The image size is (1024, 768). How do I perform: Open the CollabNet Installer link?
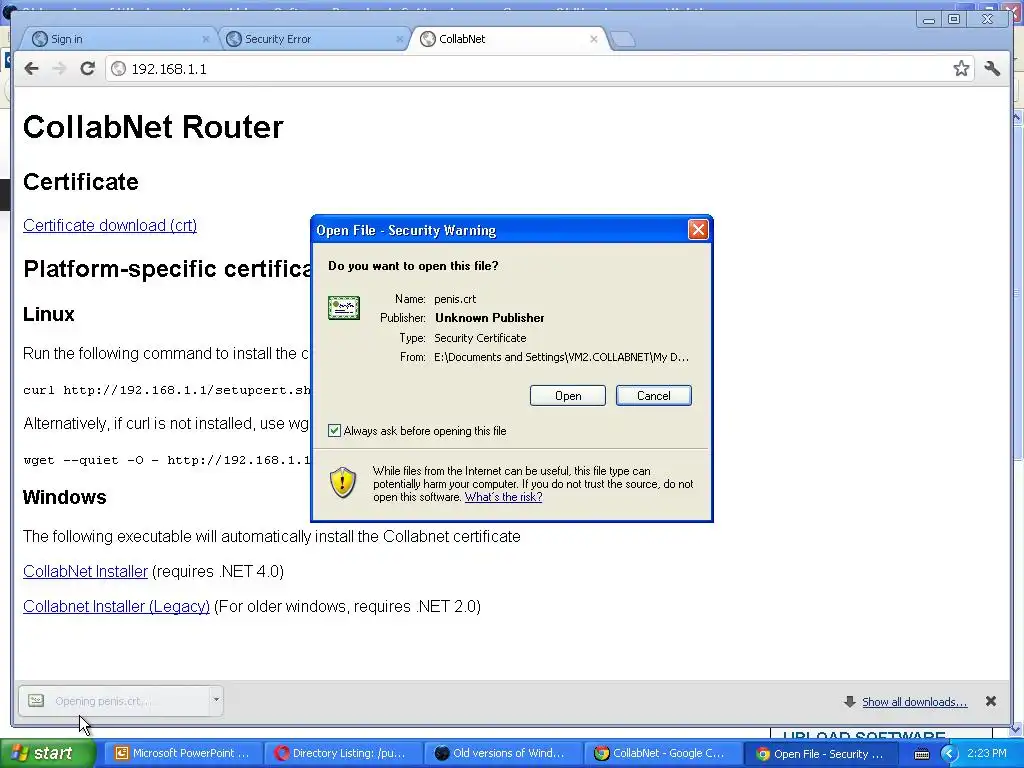pos(86,571)
